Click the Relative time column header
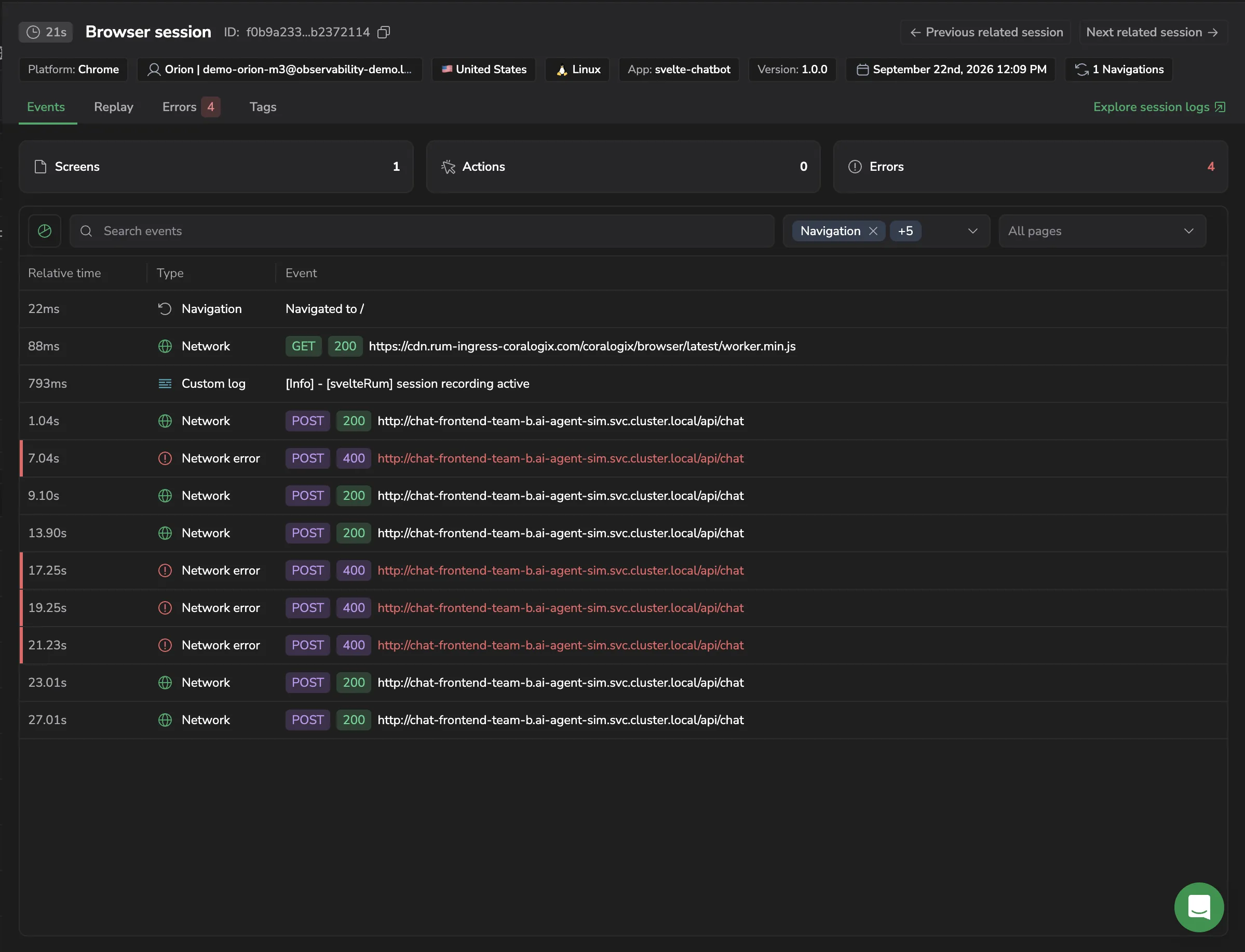Image resolution: width=1245 pixels, height=952 pixels. [64, 273]
